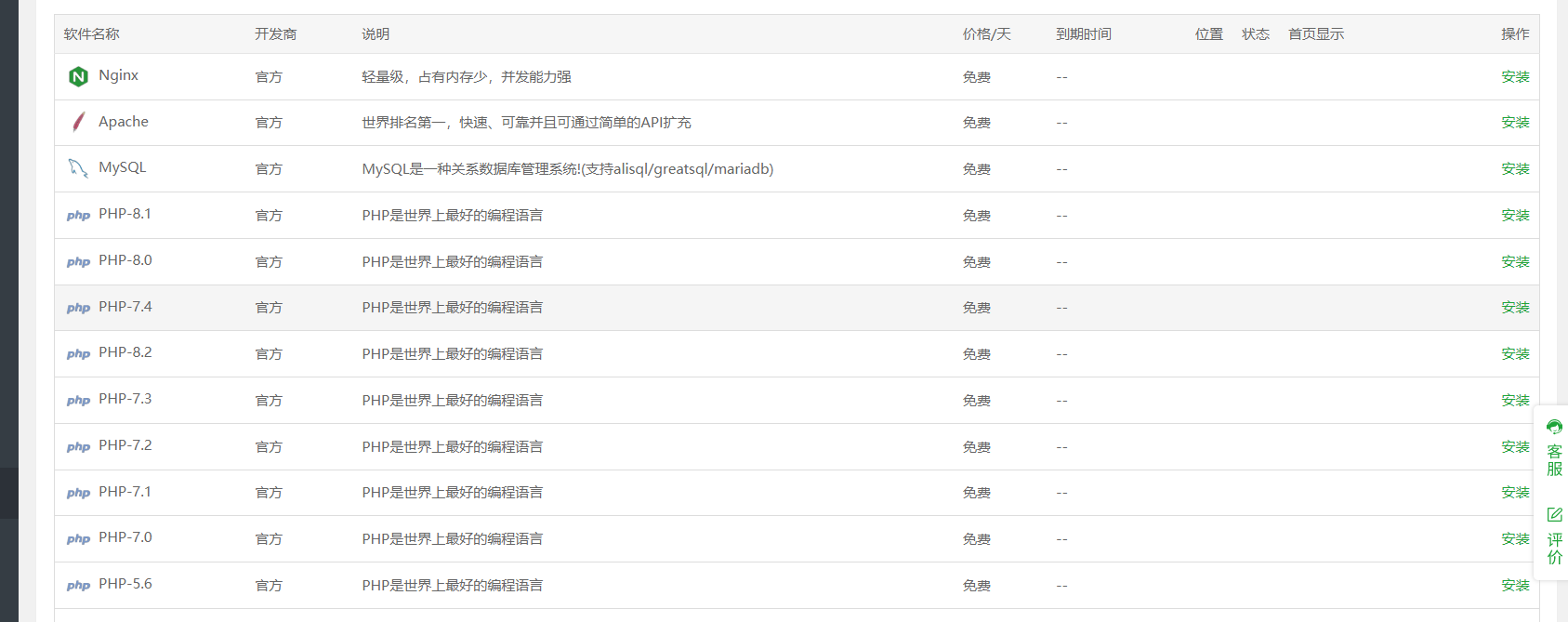Viewport: 1568px width, 622px height.
Task: Click the 开发商 column header
Action: (276, 34)
